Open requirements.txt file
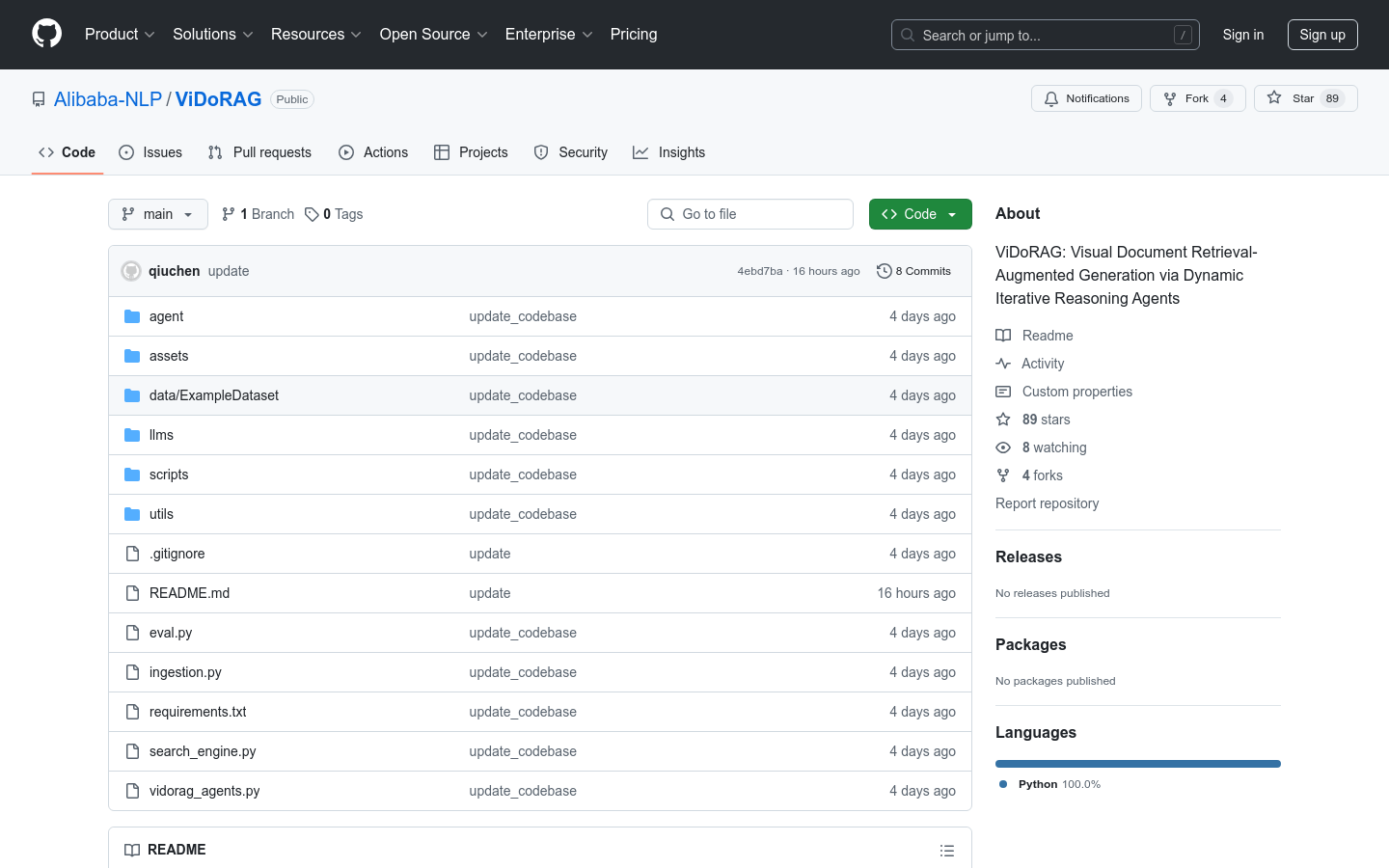Image resolution: width=1389 pixels, height=868 pixels. tap(198, 712)
